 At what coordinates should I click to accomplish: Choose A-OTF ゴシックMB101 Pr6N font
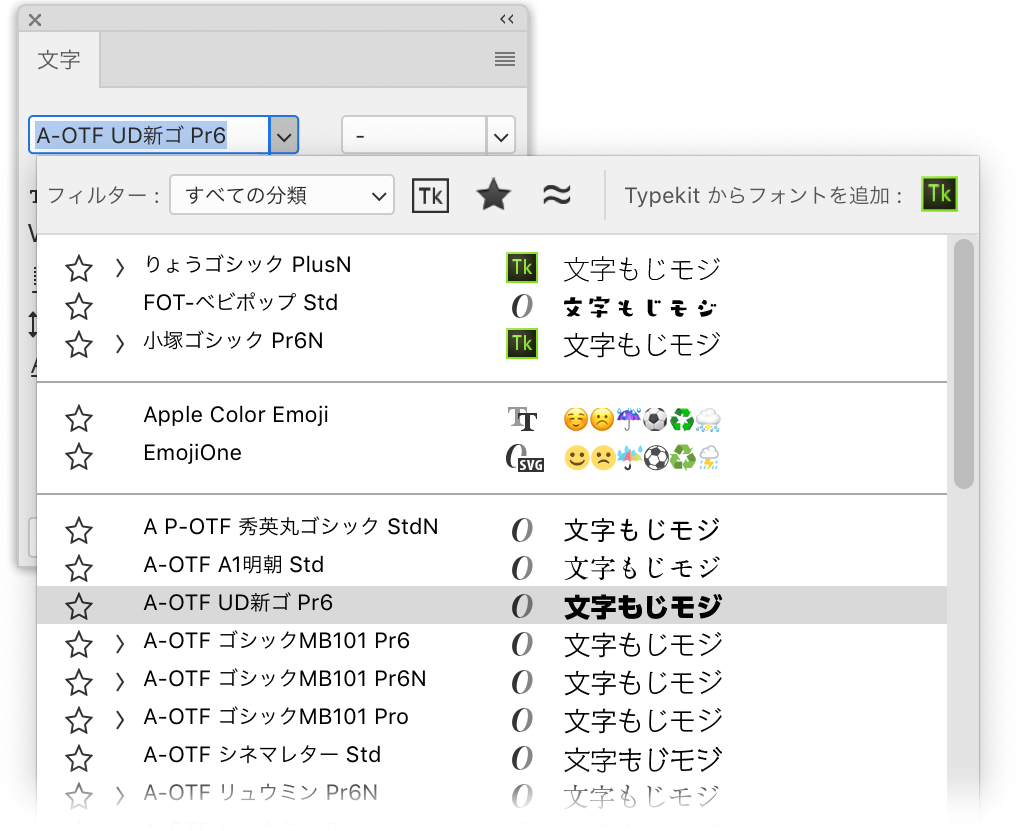pos(285,679)
